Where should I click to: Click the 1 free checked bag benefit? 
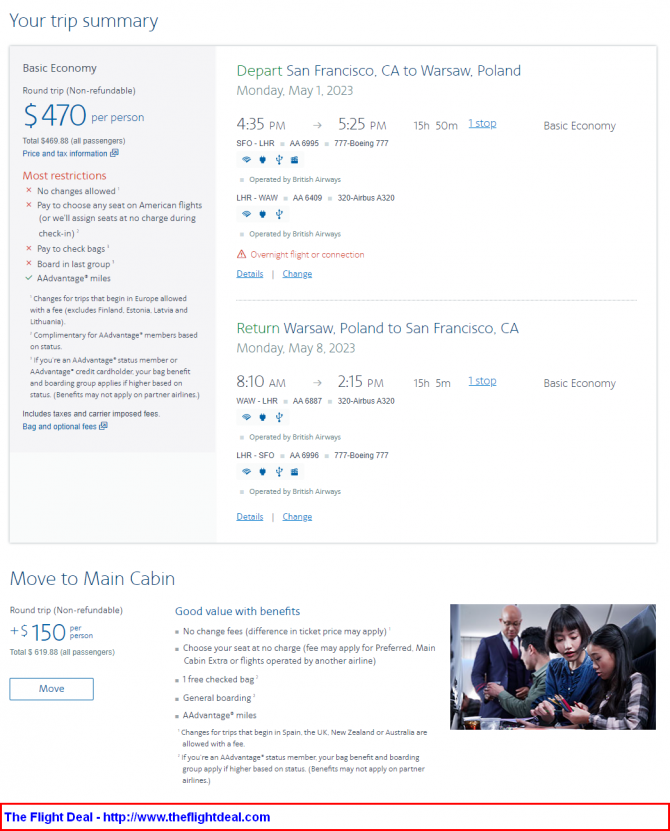(218, 679)
